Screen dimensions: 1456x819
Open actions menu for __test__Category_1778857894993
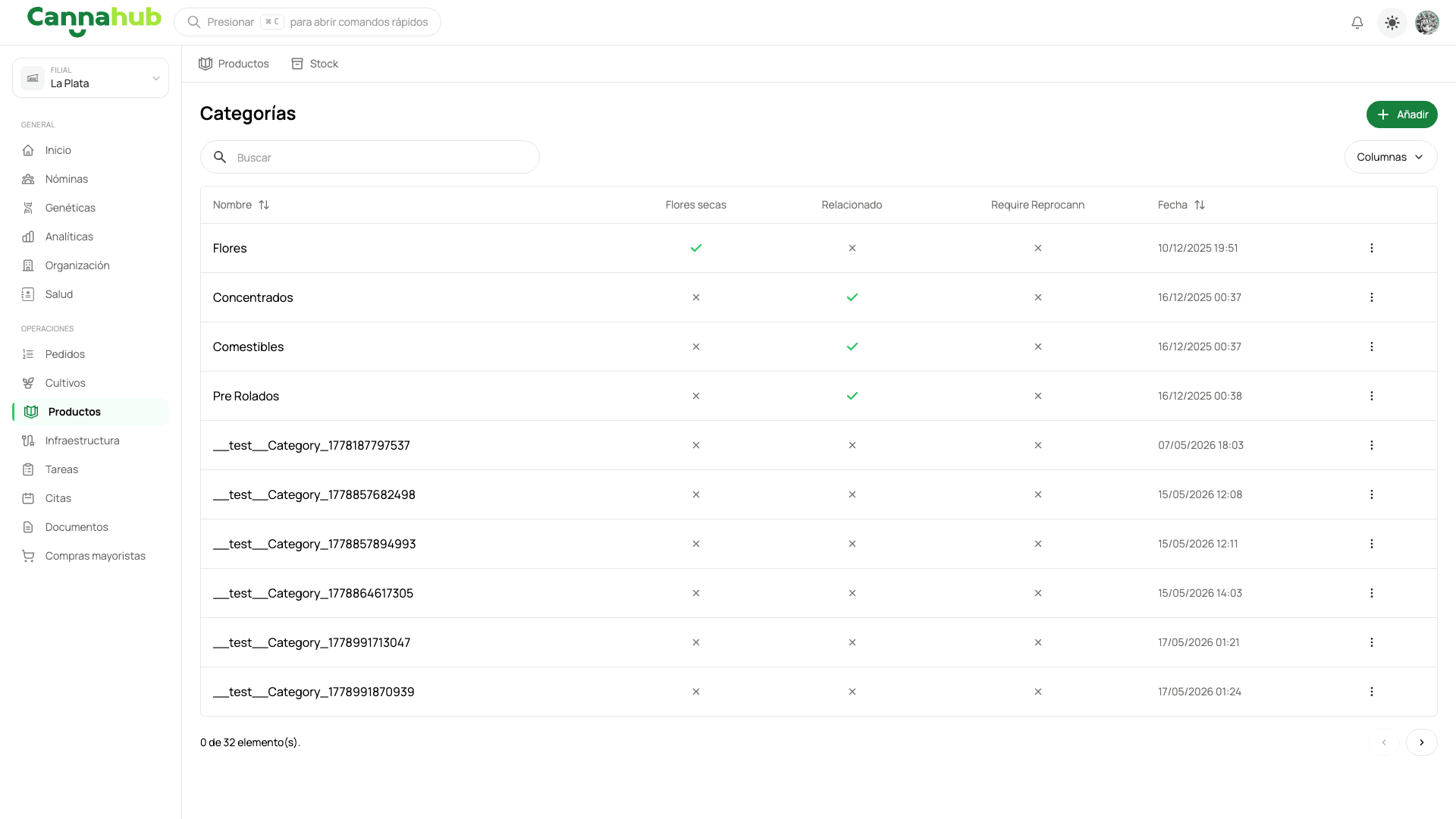[x=1371, y=544]
